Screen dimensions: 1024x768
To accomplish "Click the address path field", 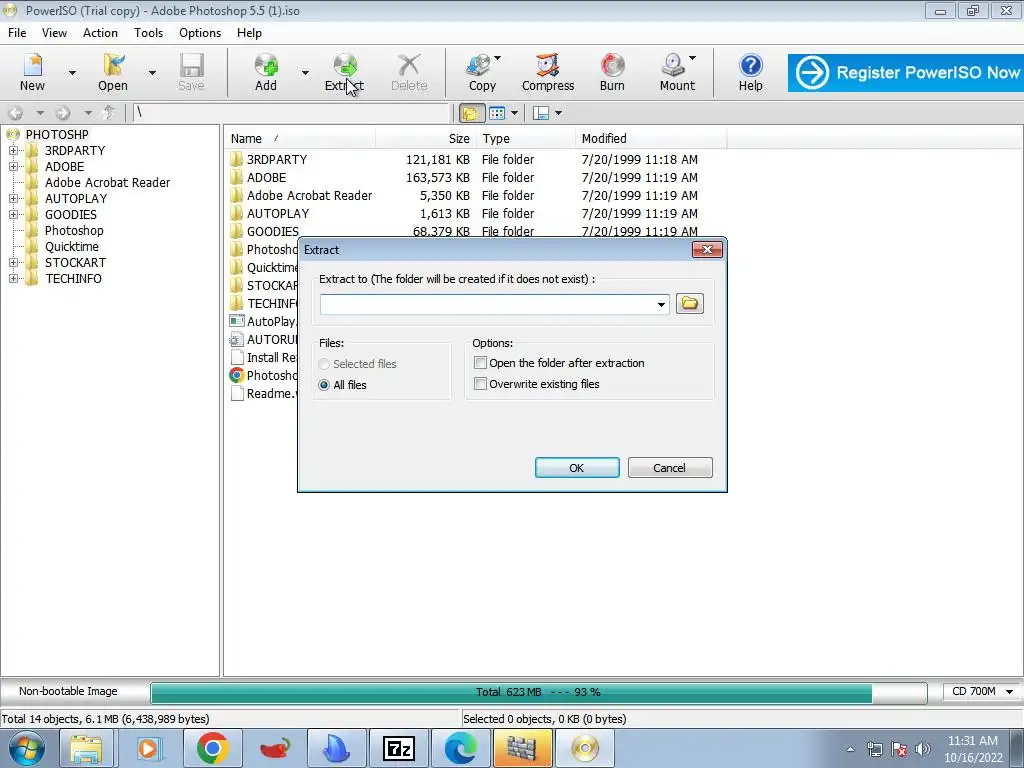I will point(291,113).
